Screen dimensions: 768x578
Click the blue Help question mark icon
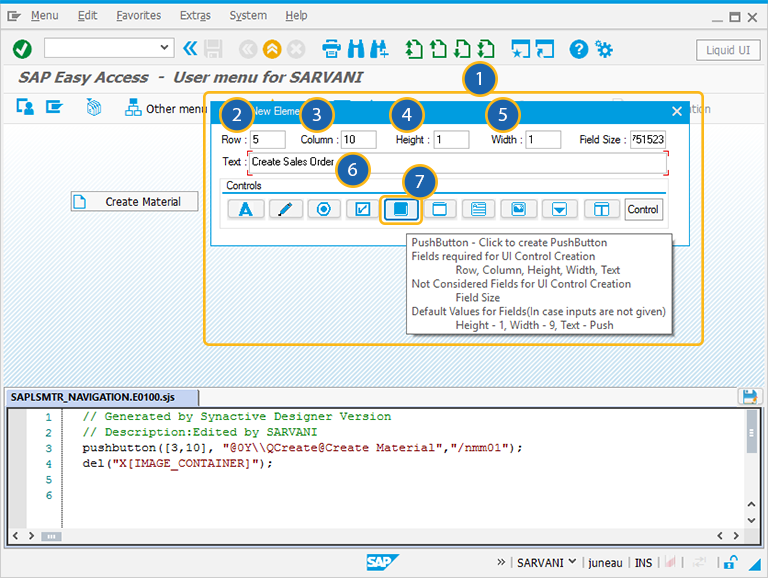(x=578, y=49)
